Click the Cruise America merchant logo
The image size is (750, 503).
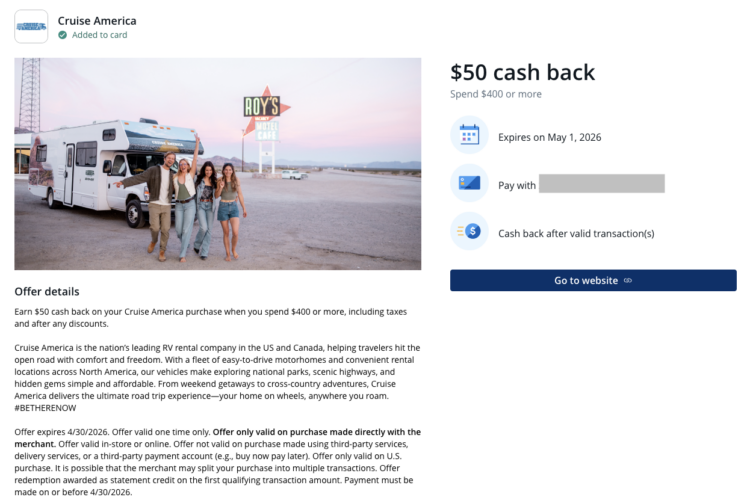click(x=31, y=26)
